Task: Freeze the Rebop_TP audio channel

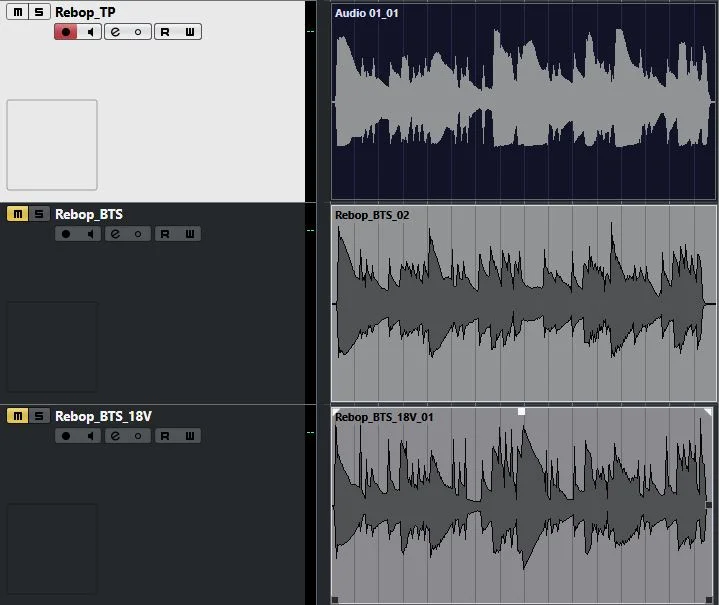Action: 138,32
